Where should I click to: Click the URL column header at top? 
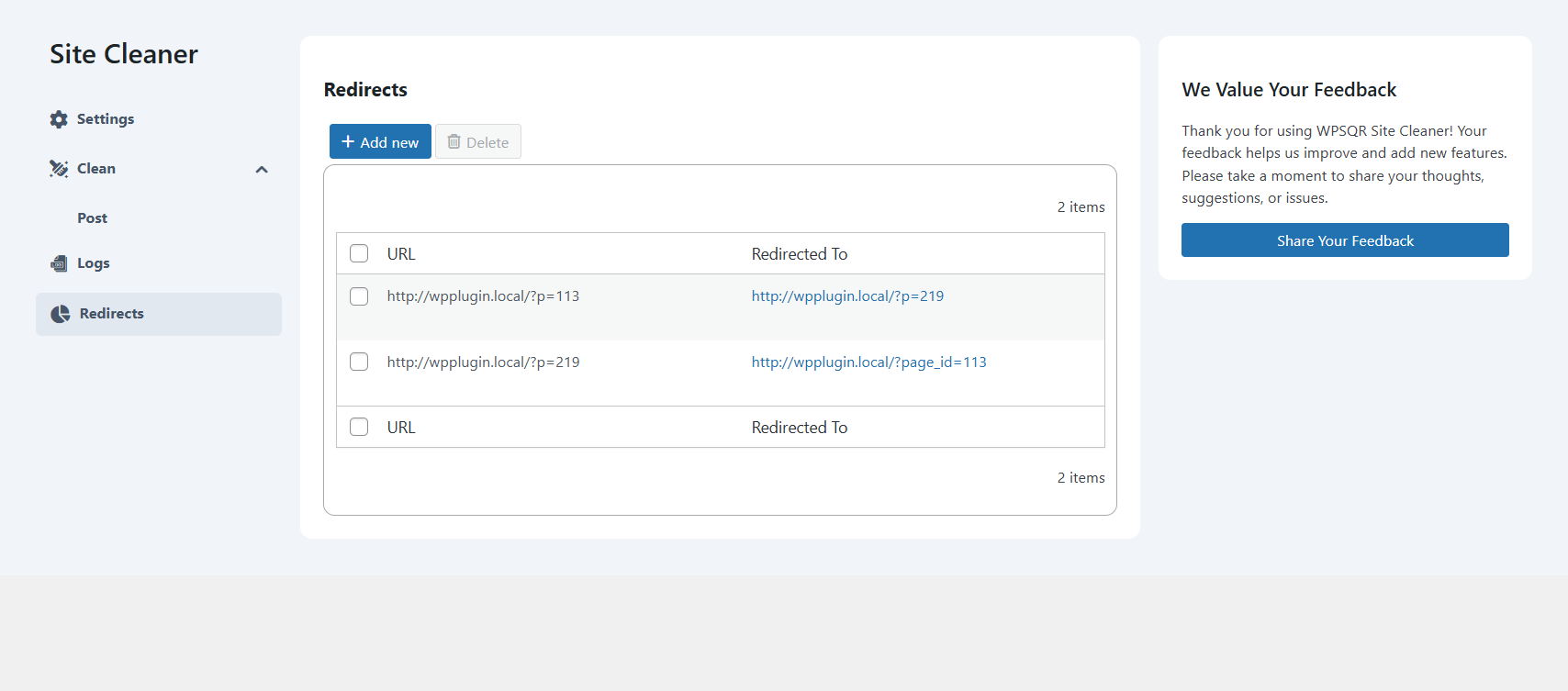[401, 254]
